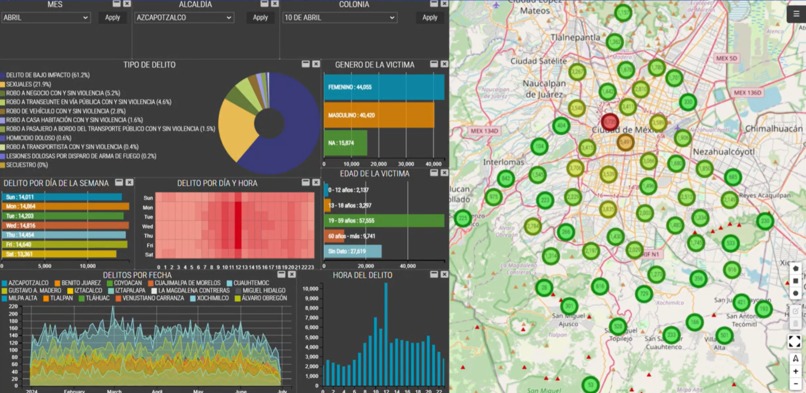Collapse the MES filter panel
Viewport: 806px width, 393px height.
pyautogui.click(x=117, y=4)
